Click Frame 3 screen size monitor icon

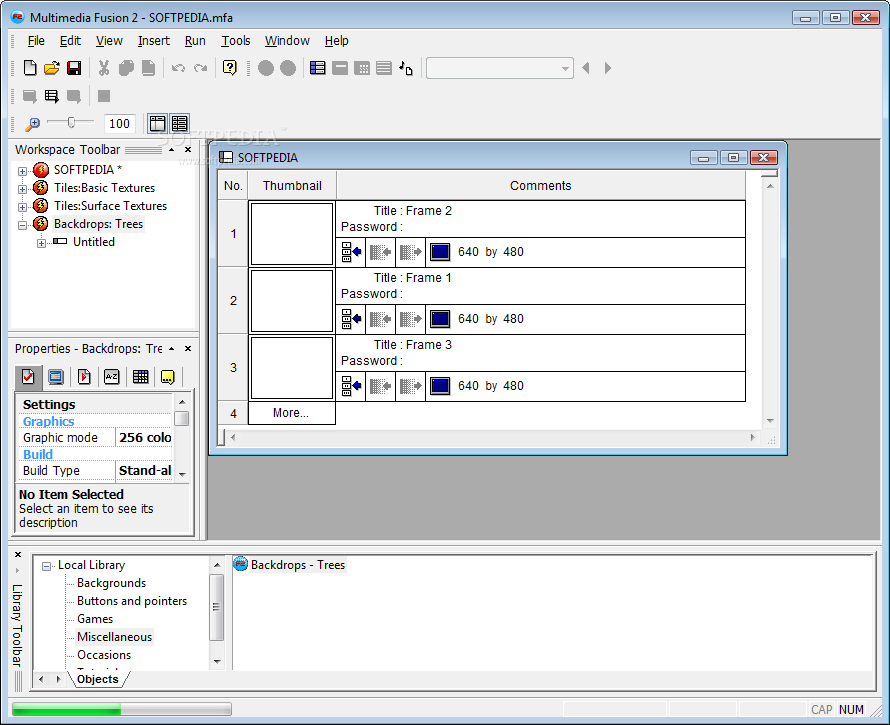point(440,386)
